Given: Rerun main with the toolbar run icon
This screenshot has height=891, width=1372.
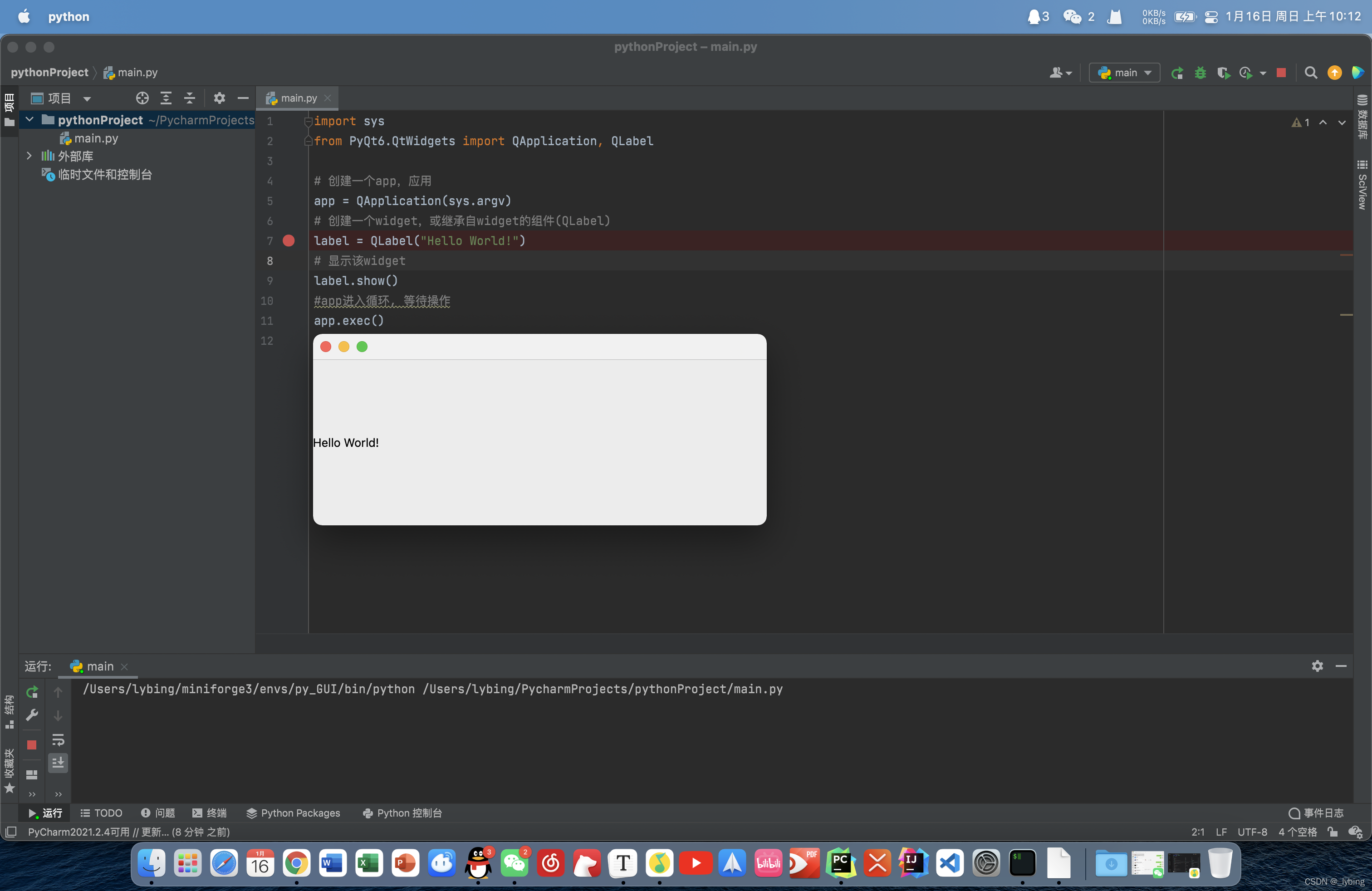Looking at the screenshot, I should tap(1177, 73).
